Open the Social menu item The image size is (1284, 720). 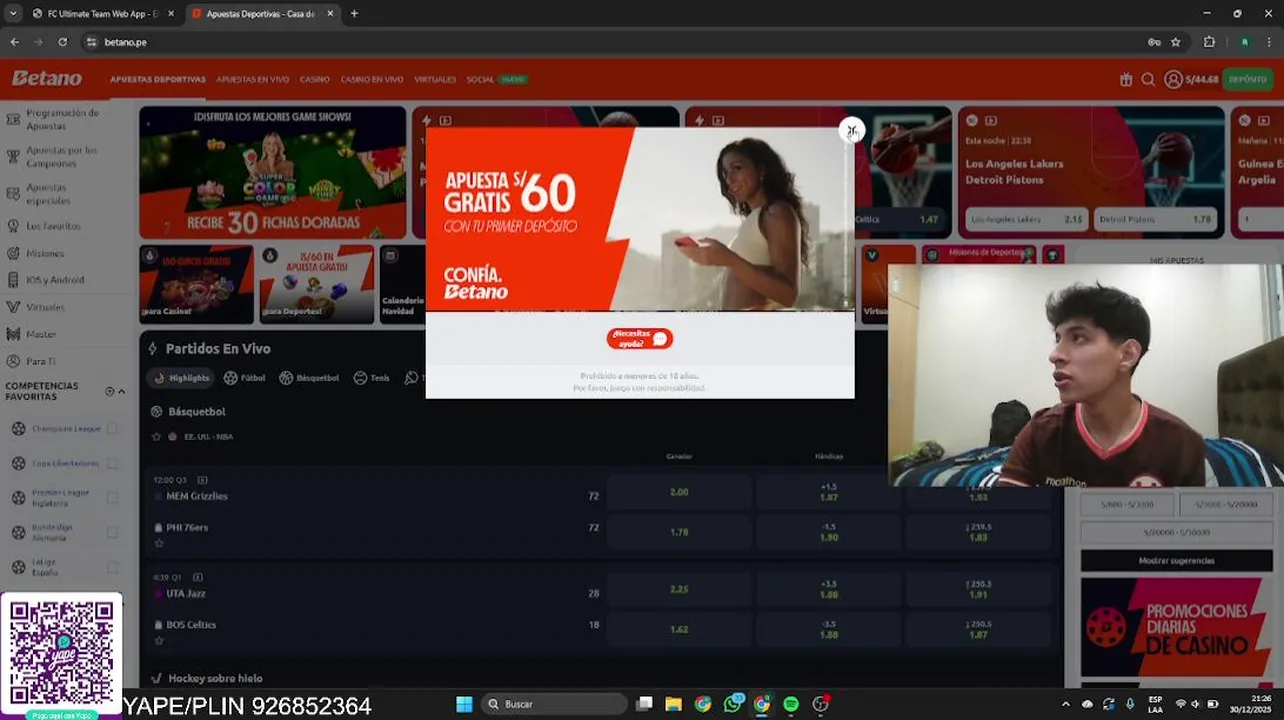click(x=480, y=79)
